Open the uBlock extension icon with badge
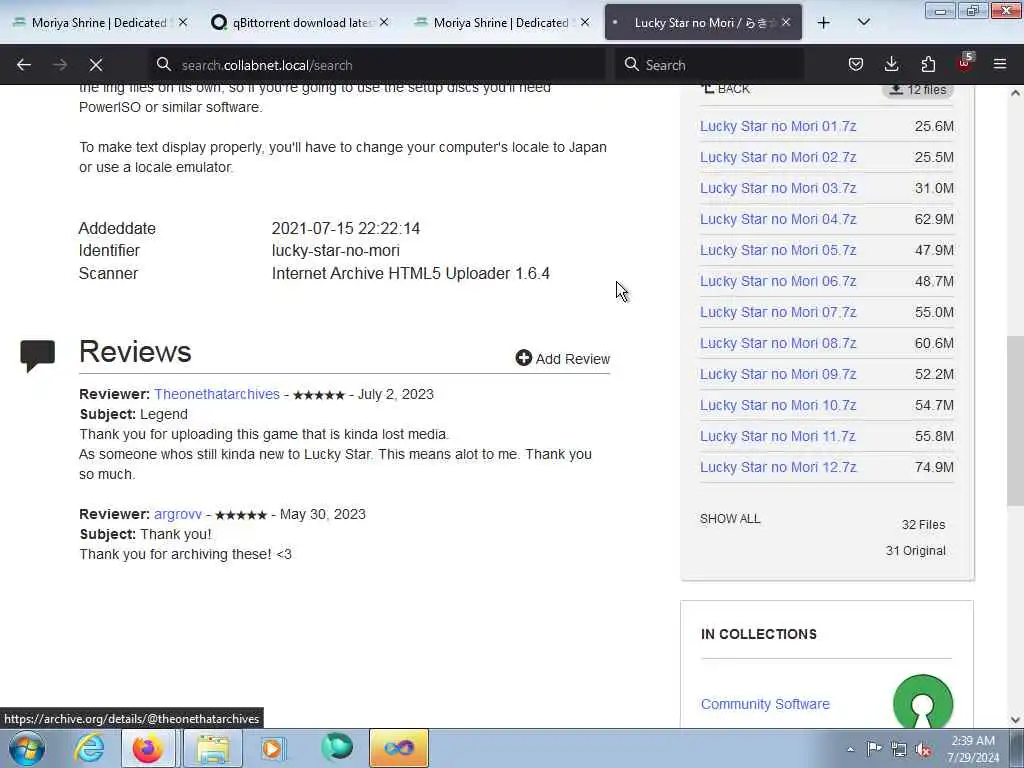Viewport: 1024px width, 768px height. (x=965, y=63)
